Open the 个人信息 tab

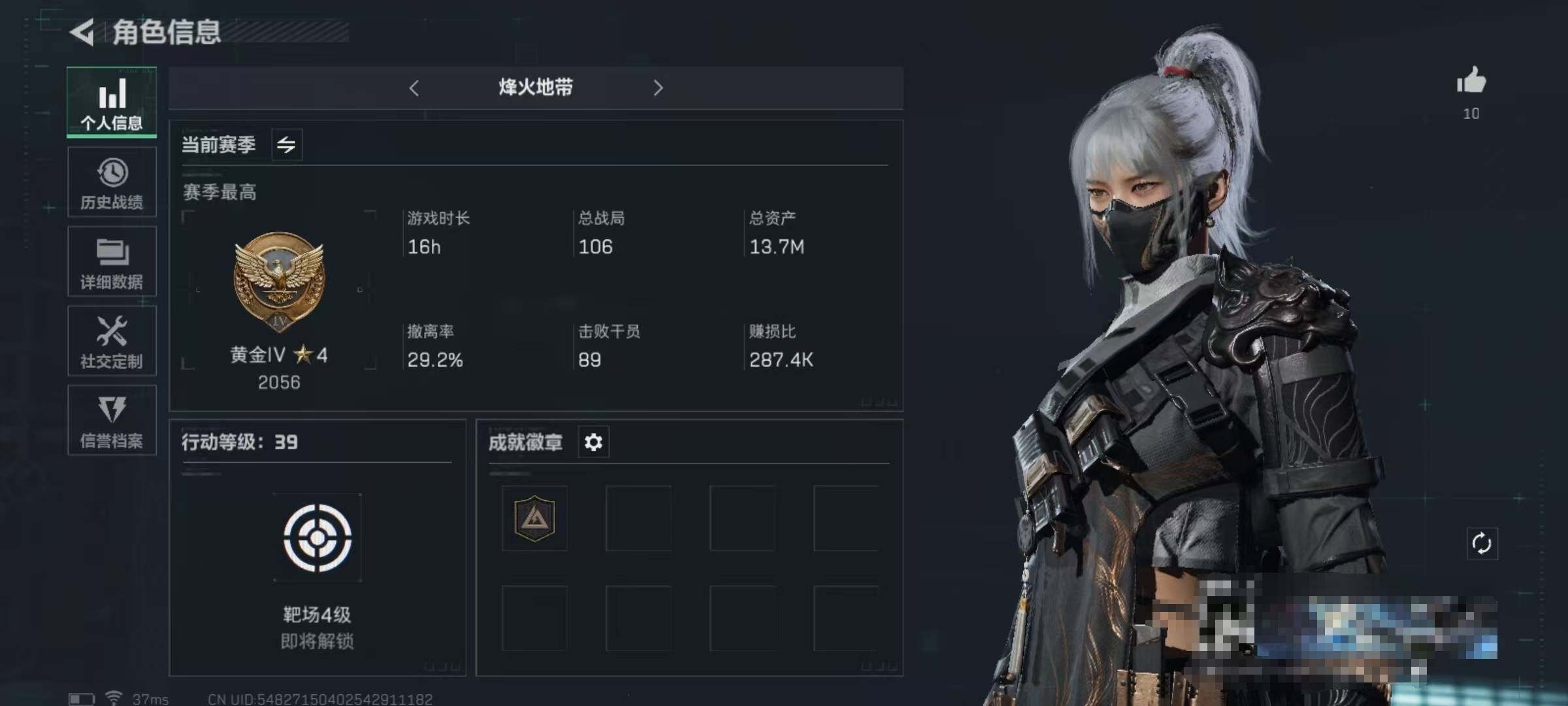tap(112, 102)
